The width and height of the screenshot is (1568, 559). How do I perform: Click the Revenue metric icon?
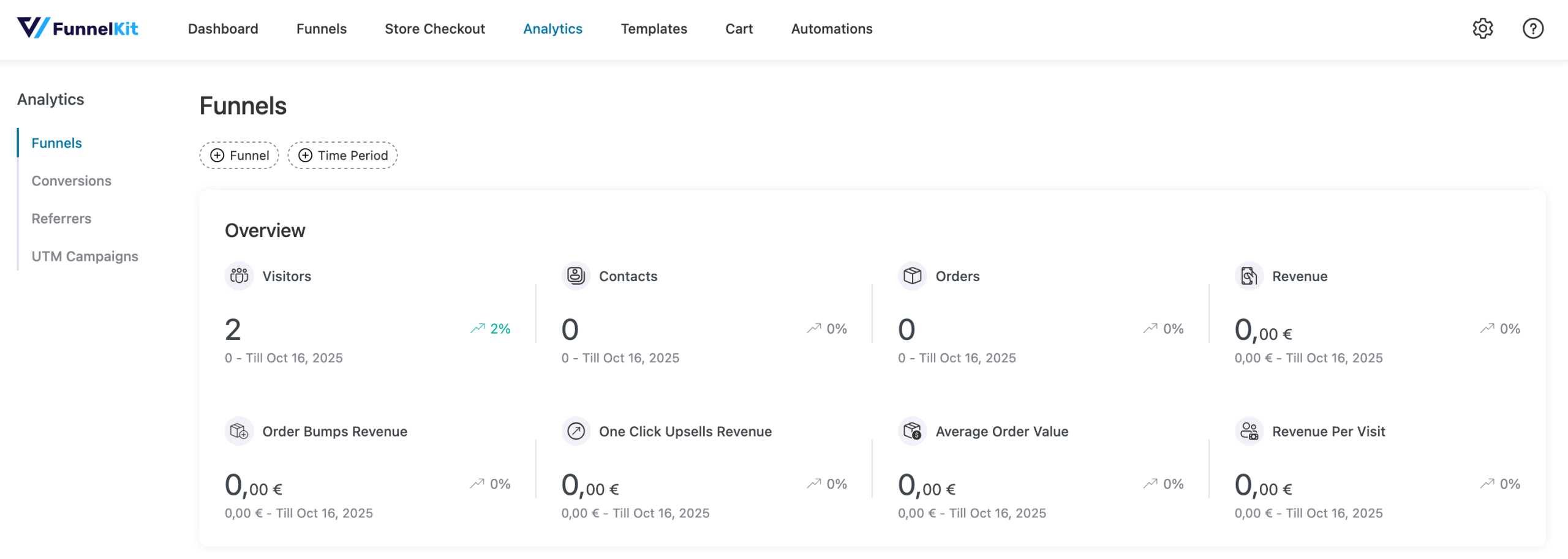click(1249, 276)
